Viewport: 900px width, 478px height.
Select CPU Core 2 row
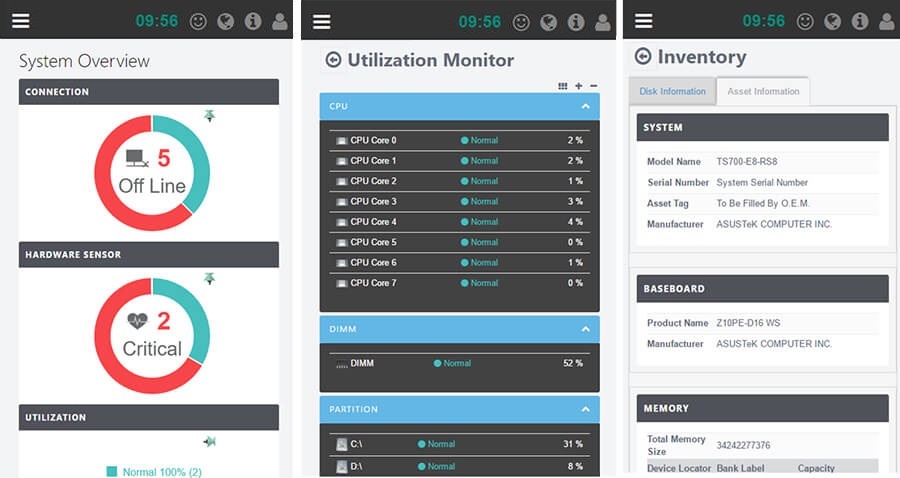460,181
